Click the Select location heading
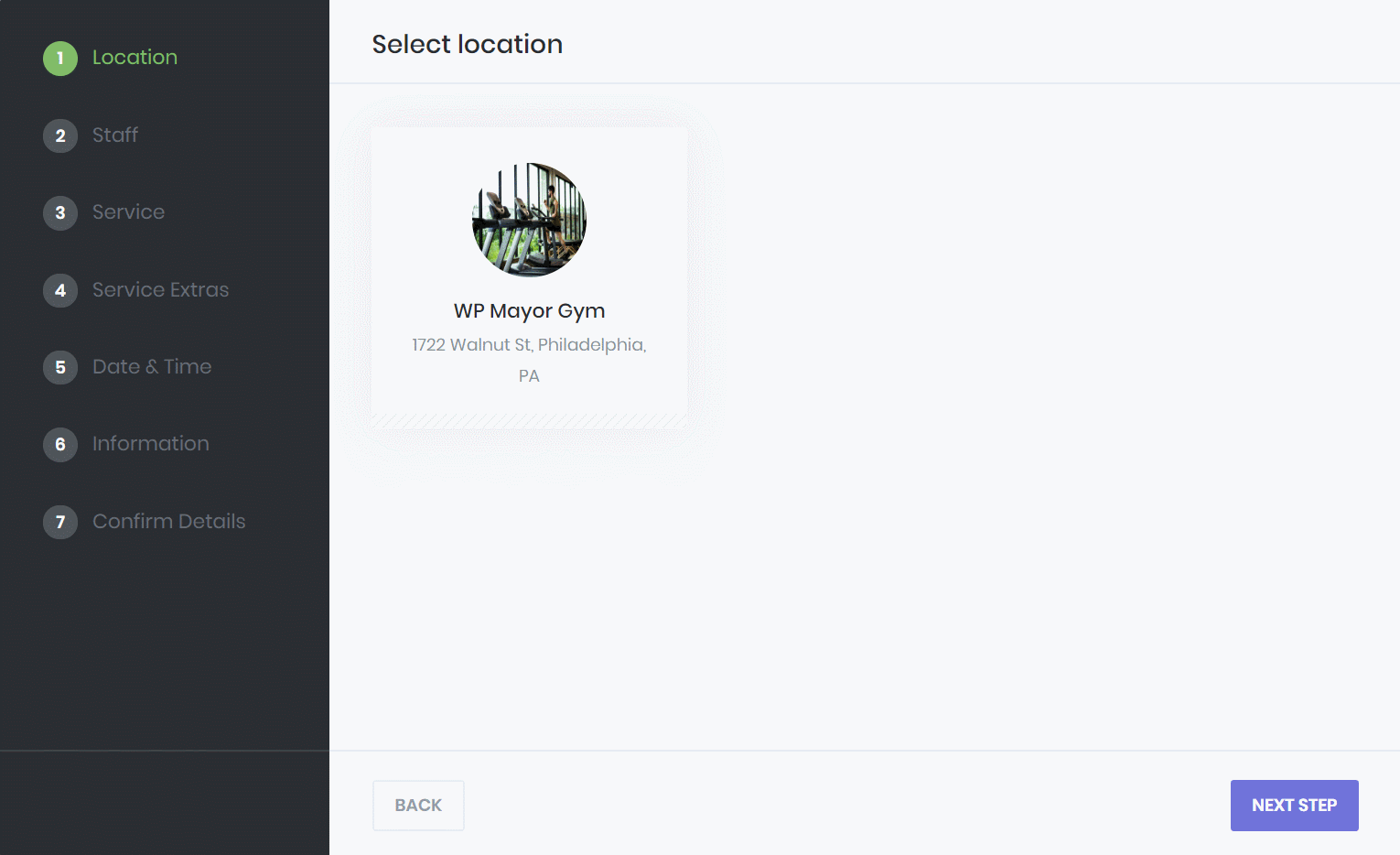The image size is (1400, 855). [x=467, y=44]
